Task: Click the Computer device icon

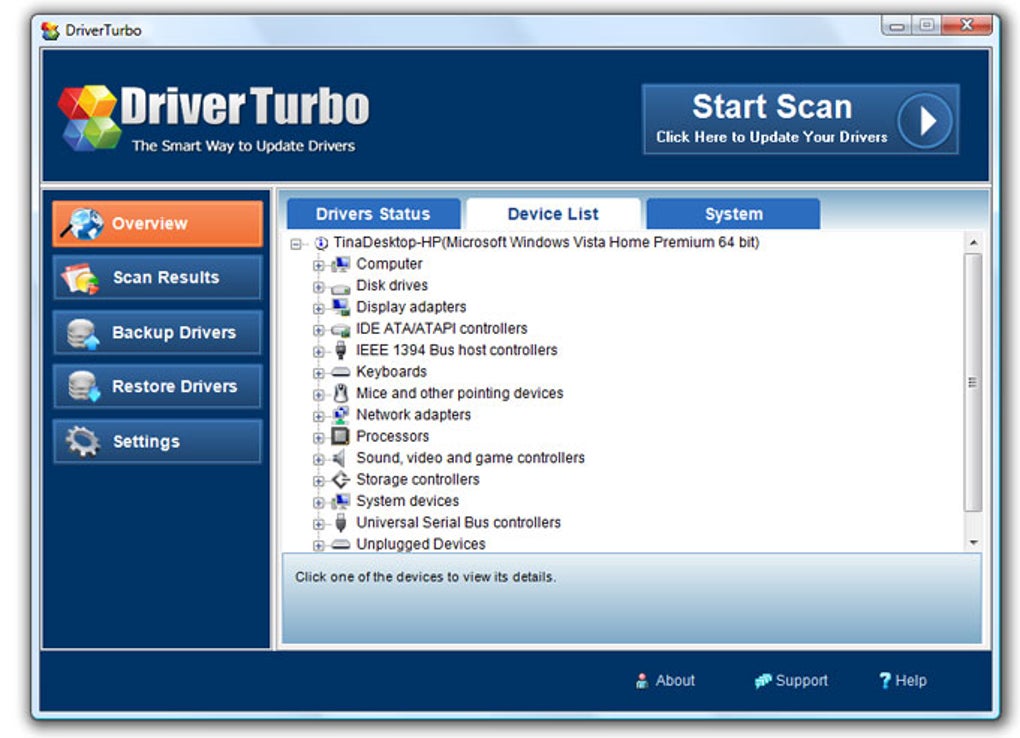Action: tap(340, 264)
